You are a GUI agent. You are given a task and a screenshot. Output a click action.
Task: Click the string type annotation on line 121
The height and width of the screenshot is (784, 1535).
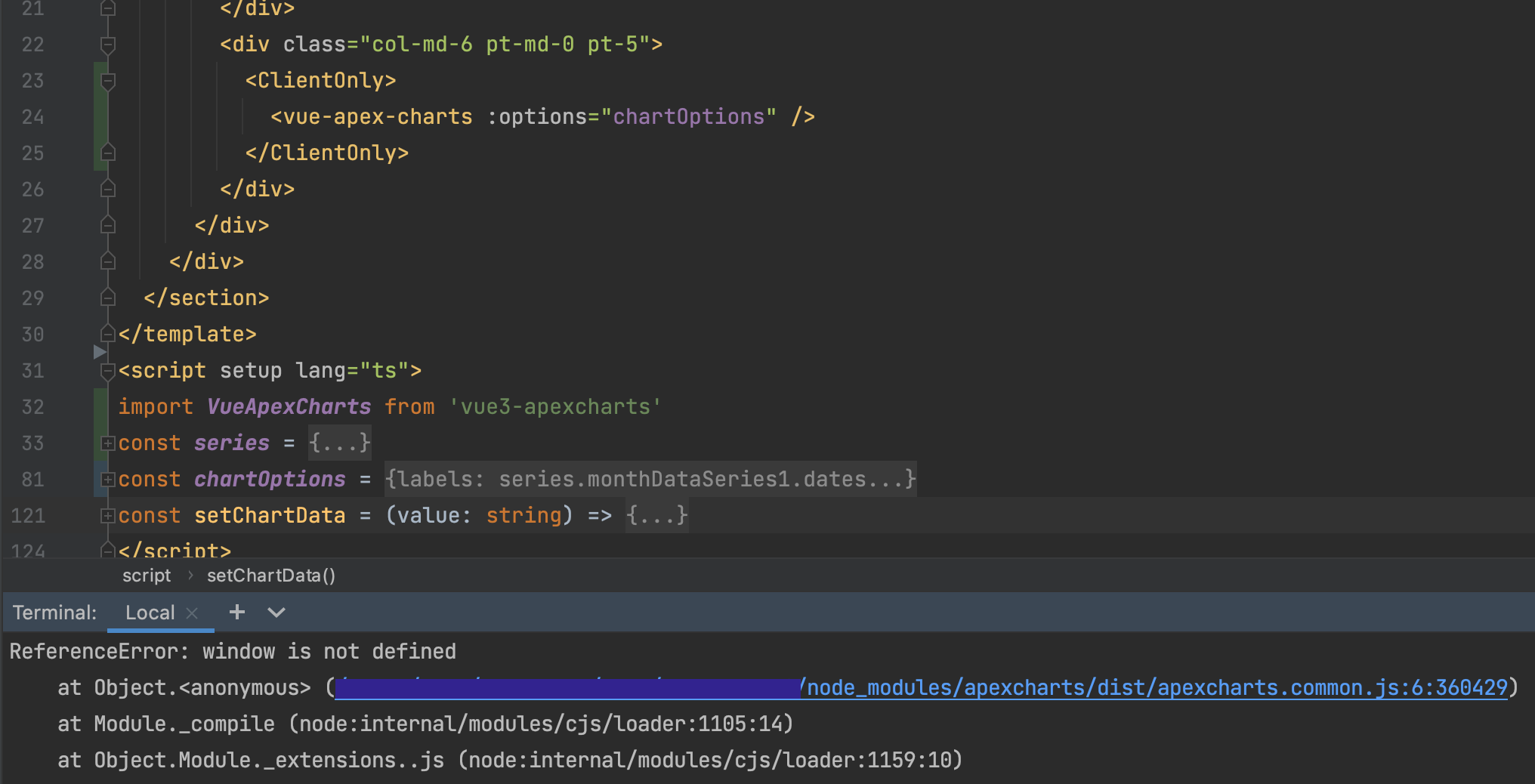pos(524,515)
